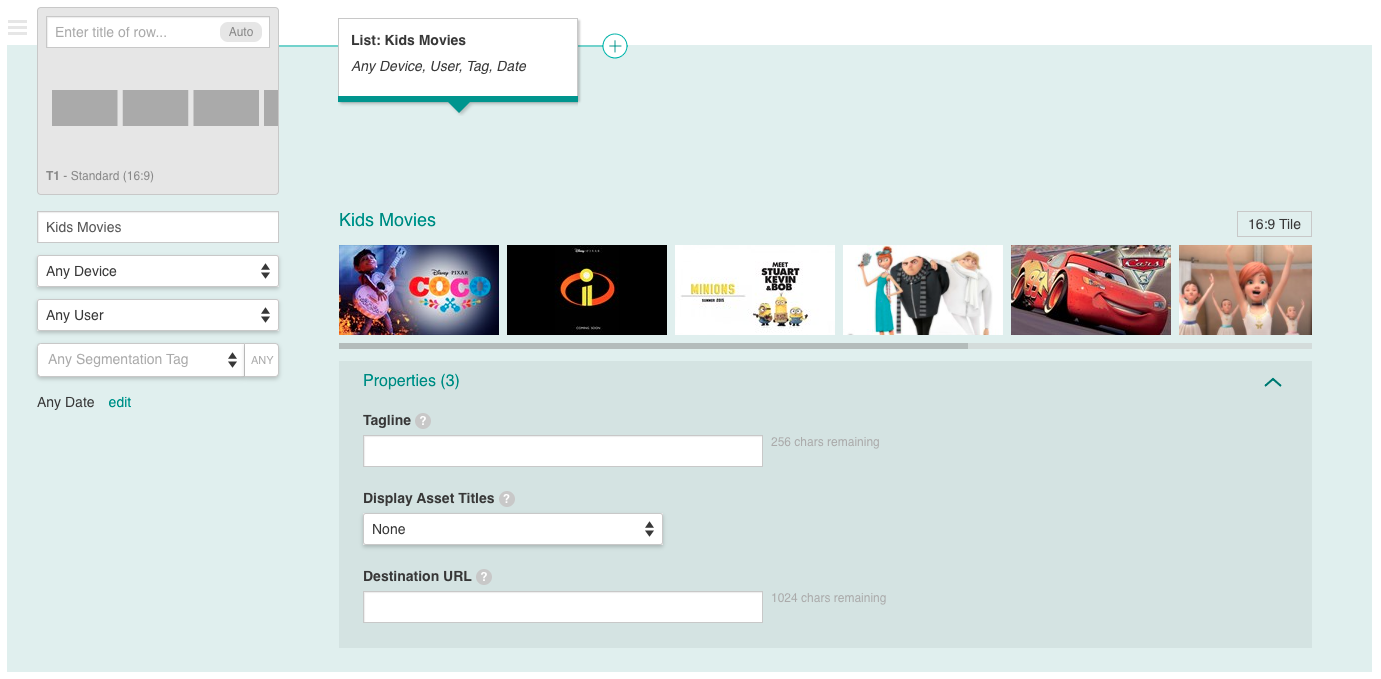The image size is (1381, 679).
Task: Click the T1 - Standard (16:9) label
Action: [x=100, y=176]
